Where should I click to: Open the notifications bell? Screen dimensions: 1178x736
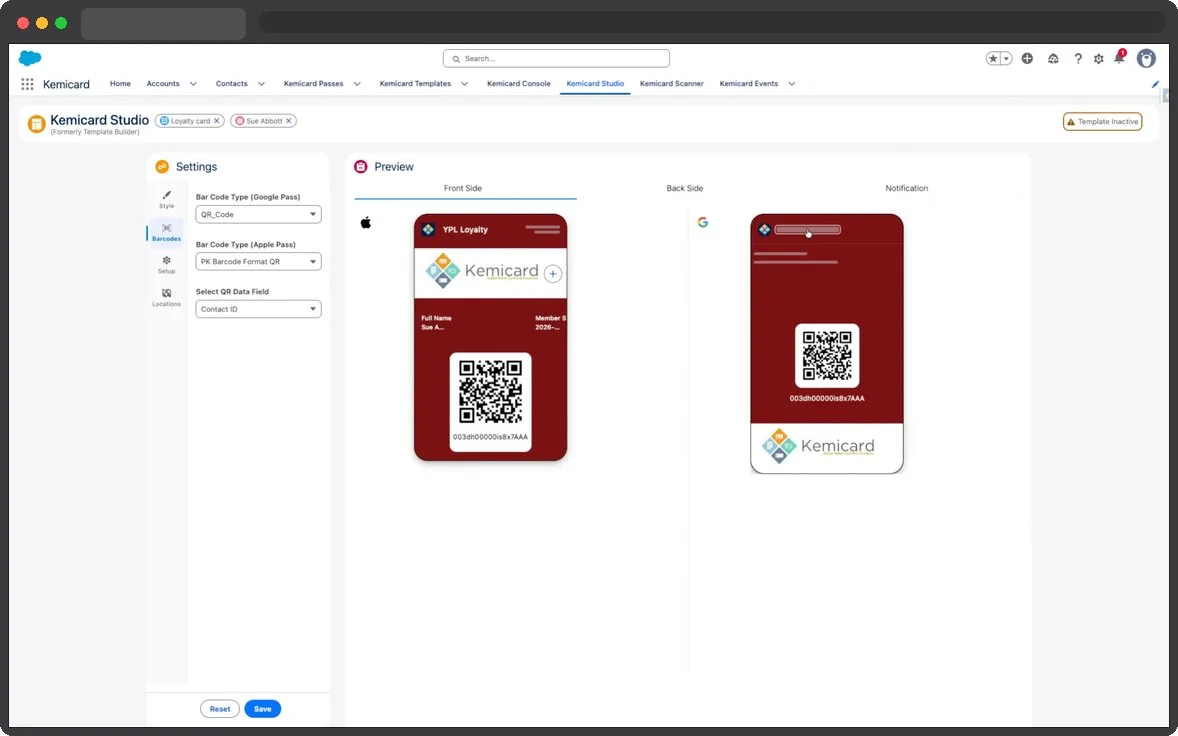pos(1119,58)
